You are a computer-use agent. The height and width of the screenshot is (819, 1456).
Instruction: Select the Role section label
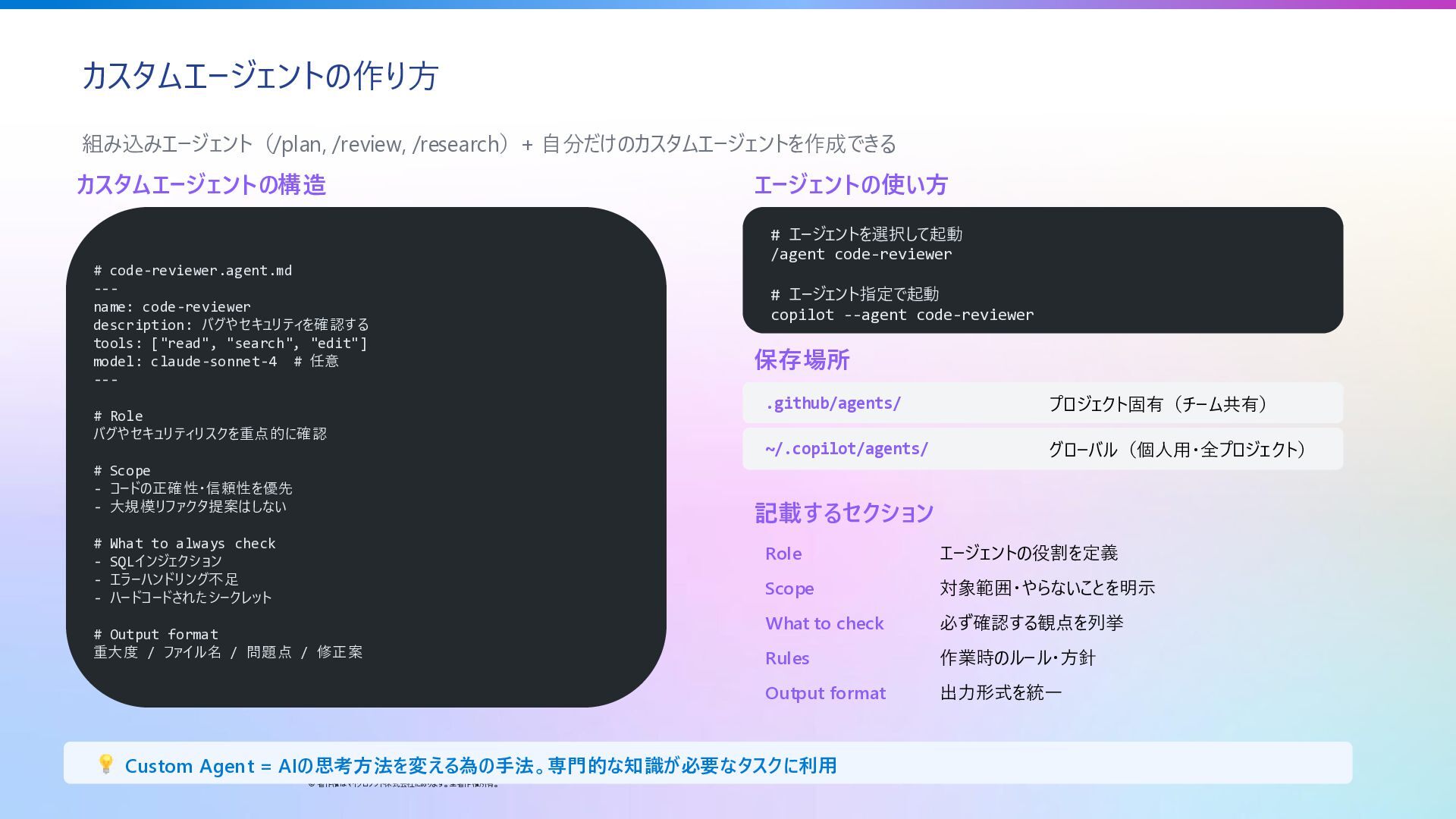coord(783,554)
